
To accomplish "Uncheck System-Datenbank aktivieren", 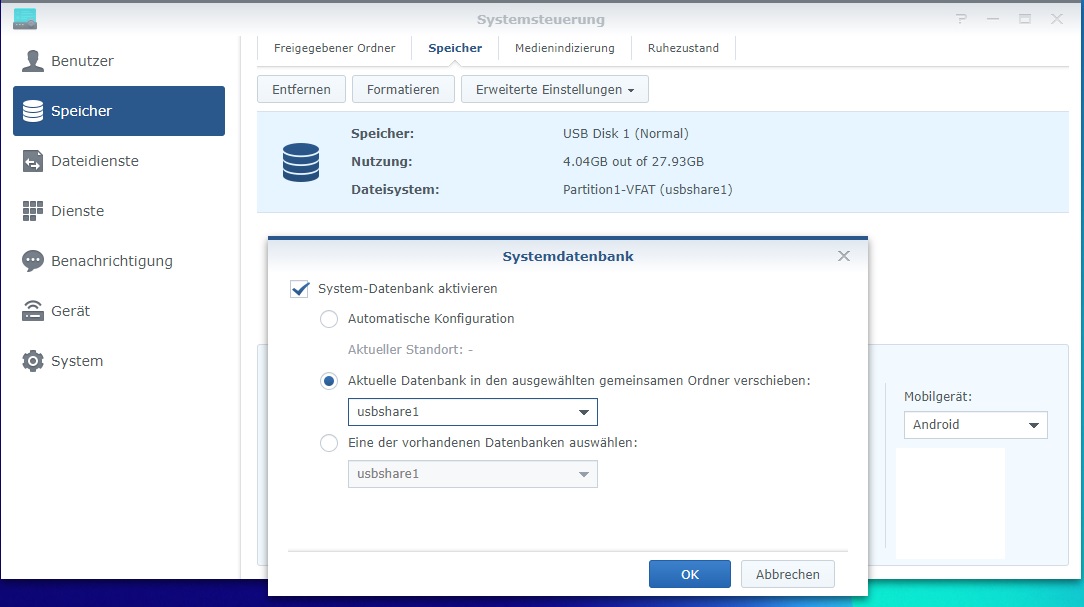I will click(x=299, y=289).
